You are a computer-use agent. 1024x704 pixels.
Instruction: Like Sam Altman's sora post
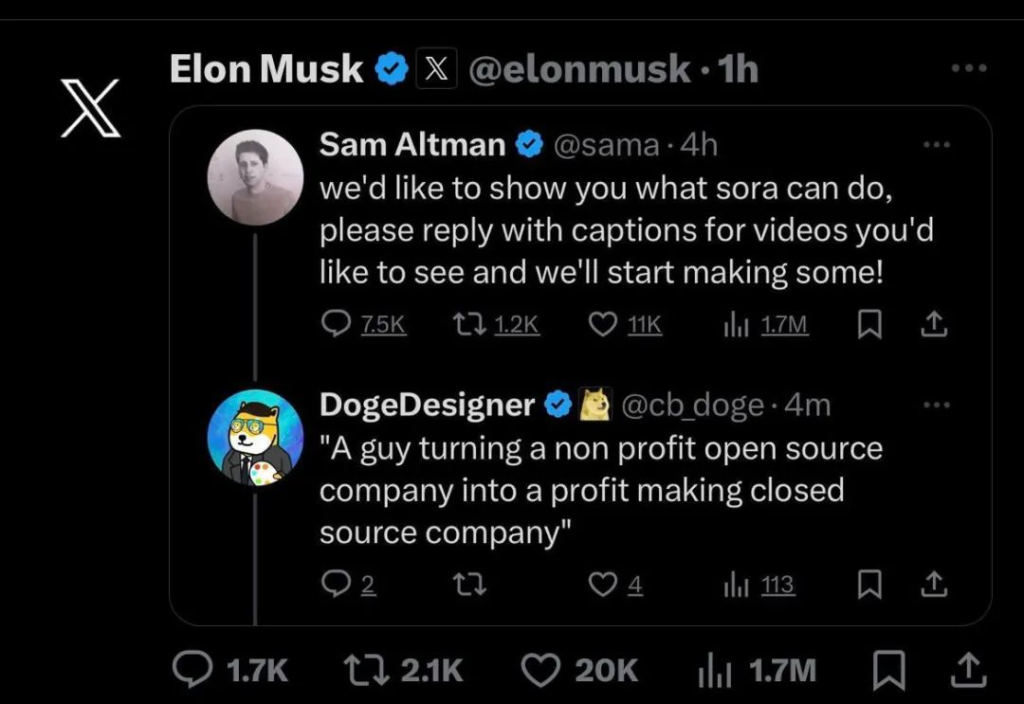pos(603,325)
